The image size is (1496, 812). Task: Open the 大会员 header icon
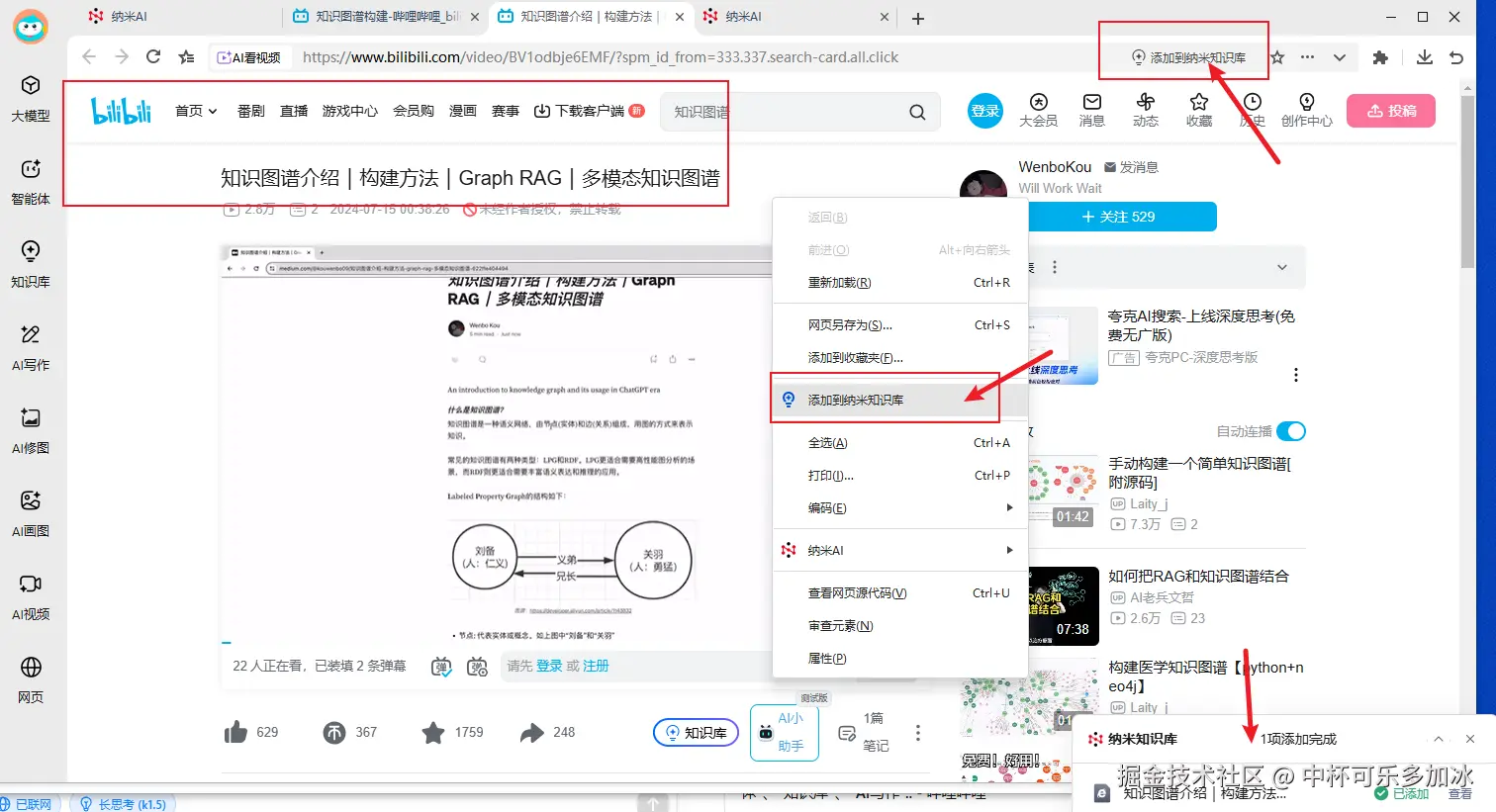click(1038, 110)
